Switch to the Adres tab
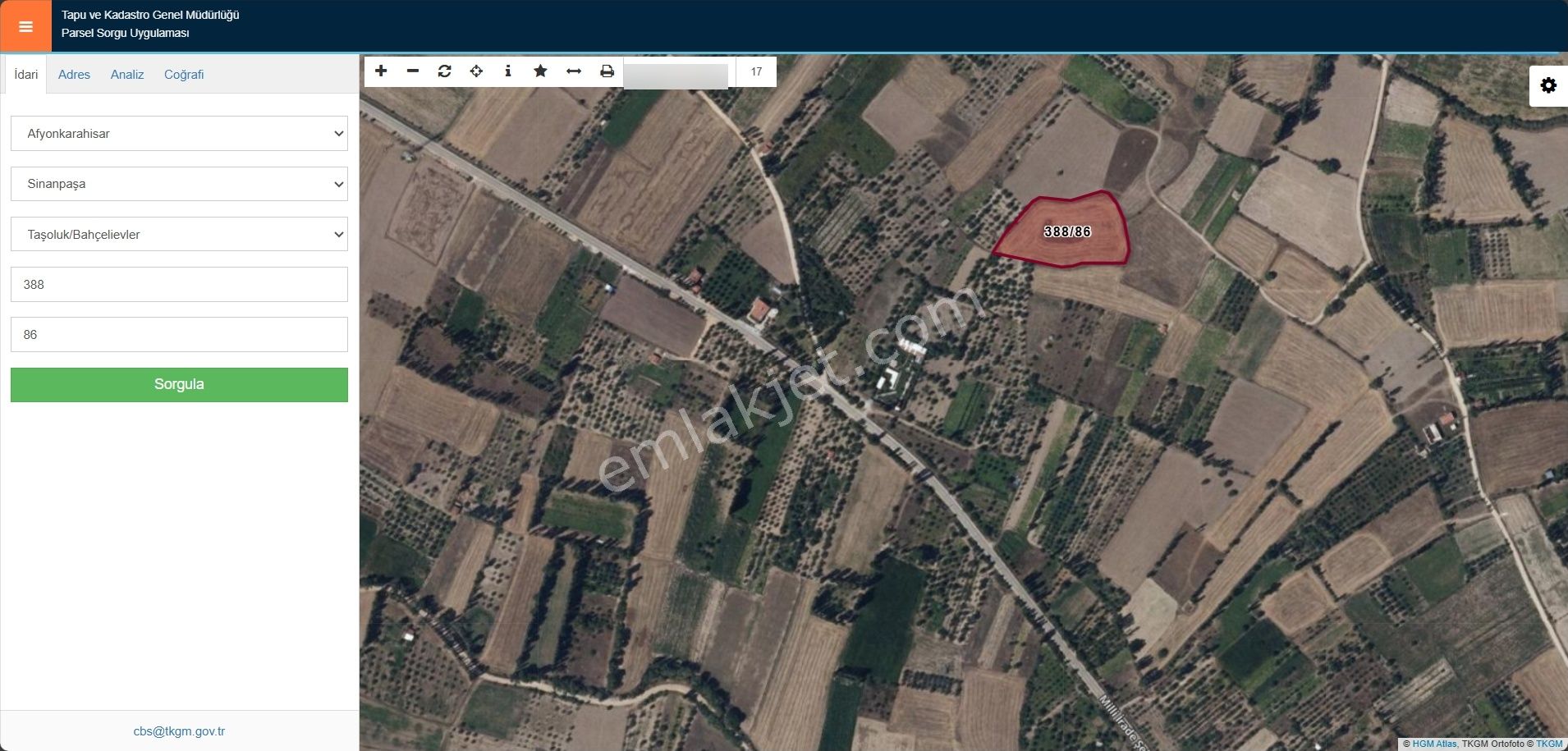The width and height of the screenshot is (1568, 751). coord(75,74)
